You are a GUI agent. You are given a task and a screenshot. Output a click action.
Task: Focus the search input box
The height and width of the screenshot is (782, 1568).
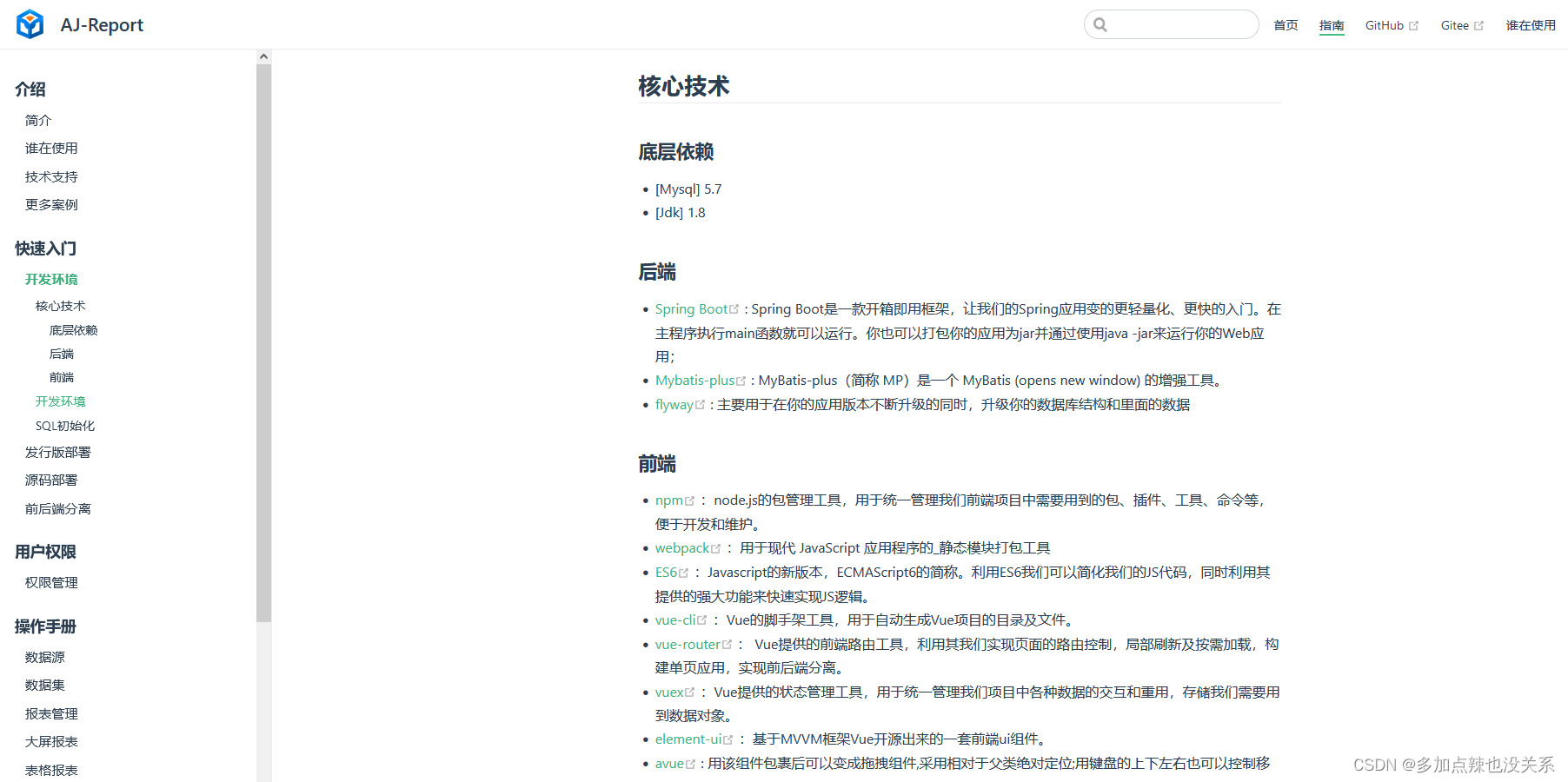[x=1172, y=24]
